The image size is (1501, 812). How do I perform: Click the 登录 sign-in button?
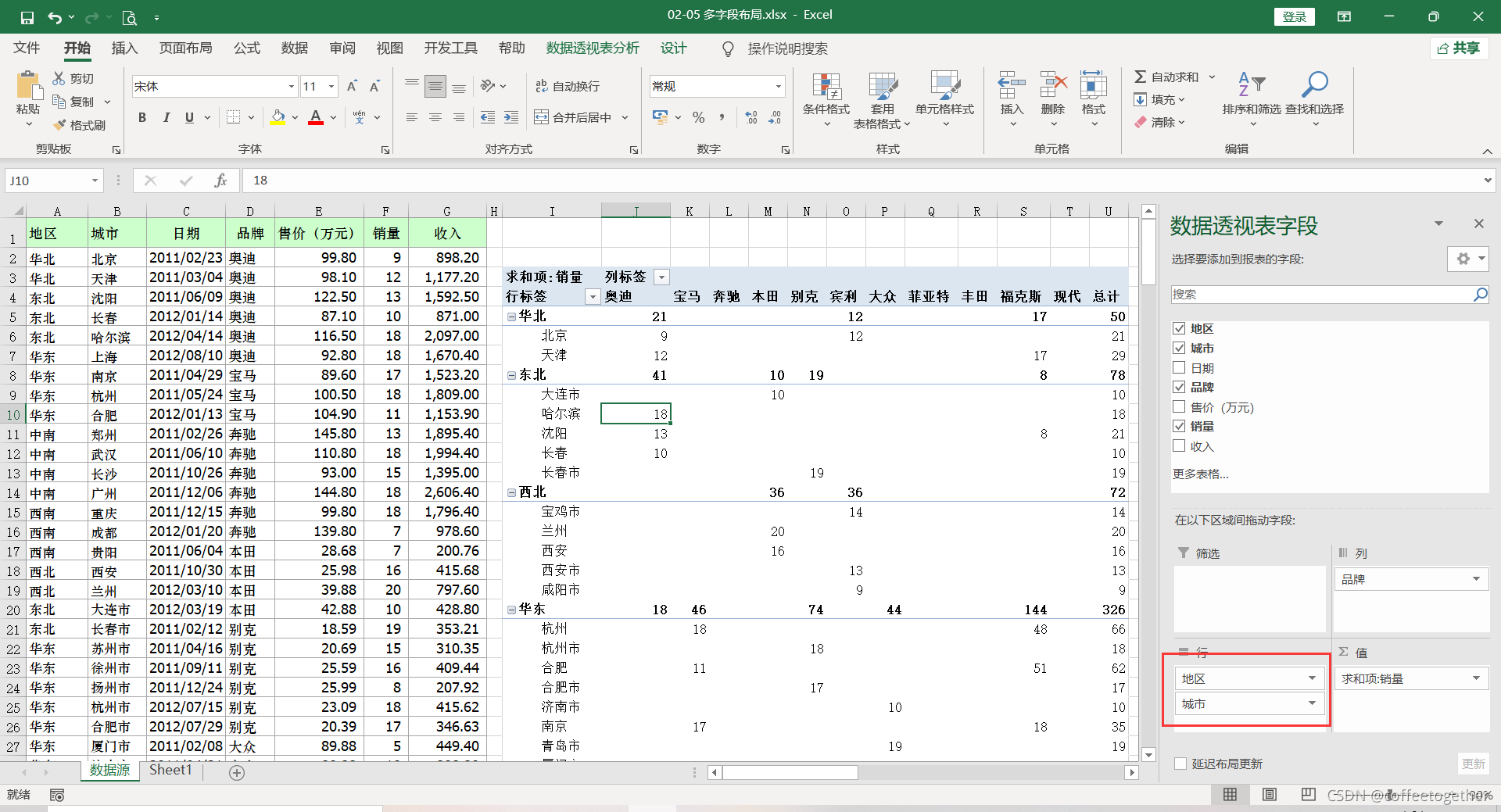pyautogui.click(x=1295, y=16)
